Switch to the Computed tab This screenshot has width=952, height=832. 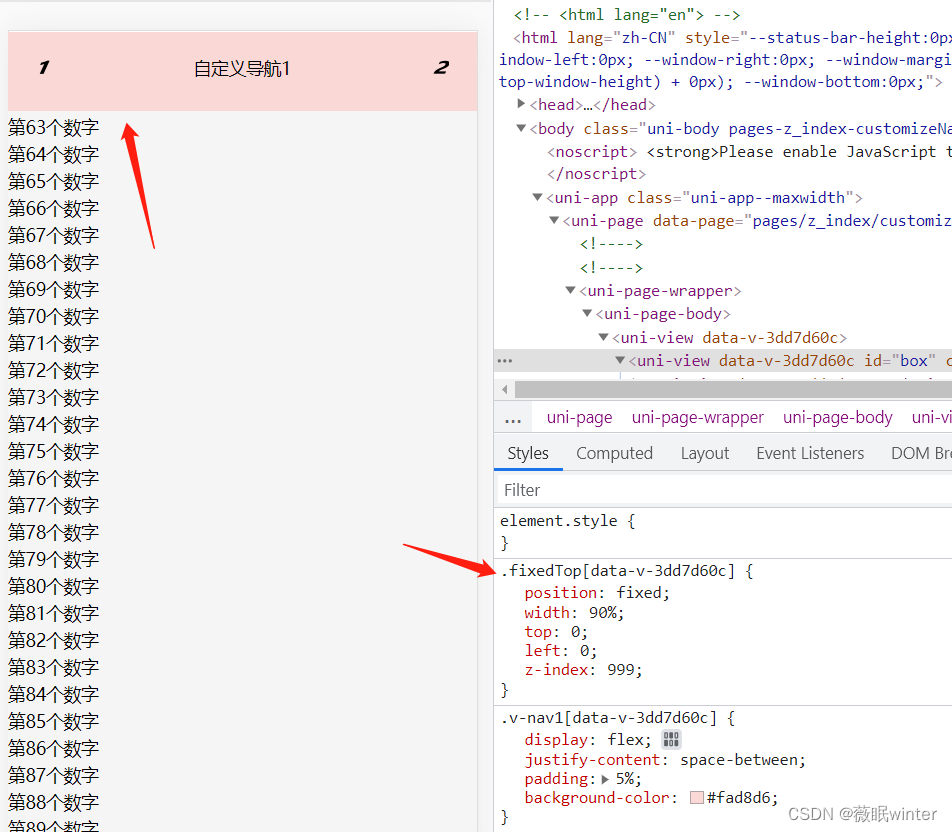614,453
